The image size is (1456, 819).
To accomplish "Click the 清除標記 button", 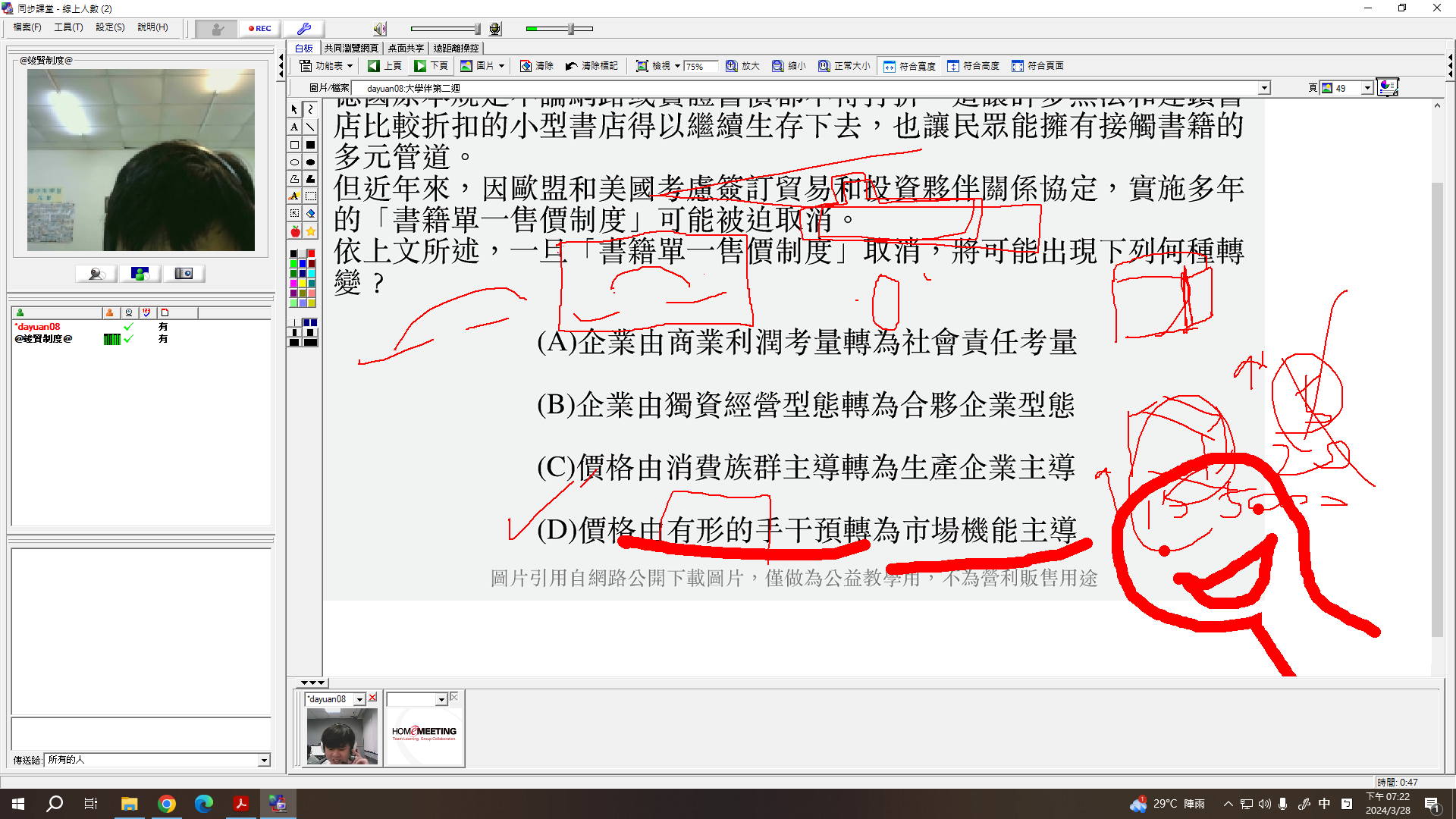I will click(x=591, y=66).
